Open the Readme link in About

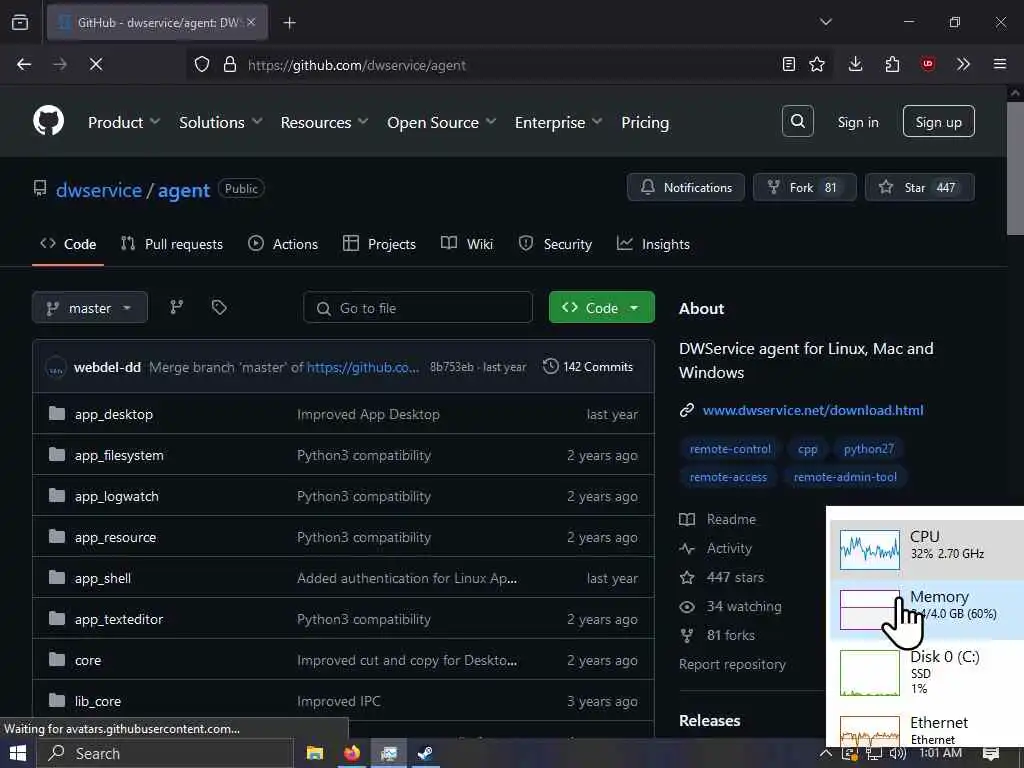tap(718, 519)
